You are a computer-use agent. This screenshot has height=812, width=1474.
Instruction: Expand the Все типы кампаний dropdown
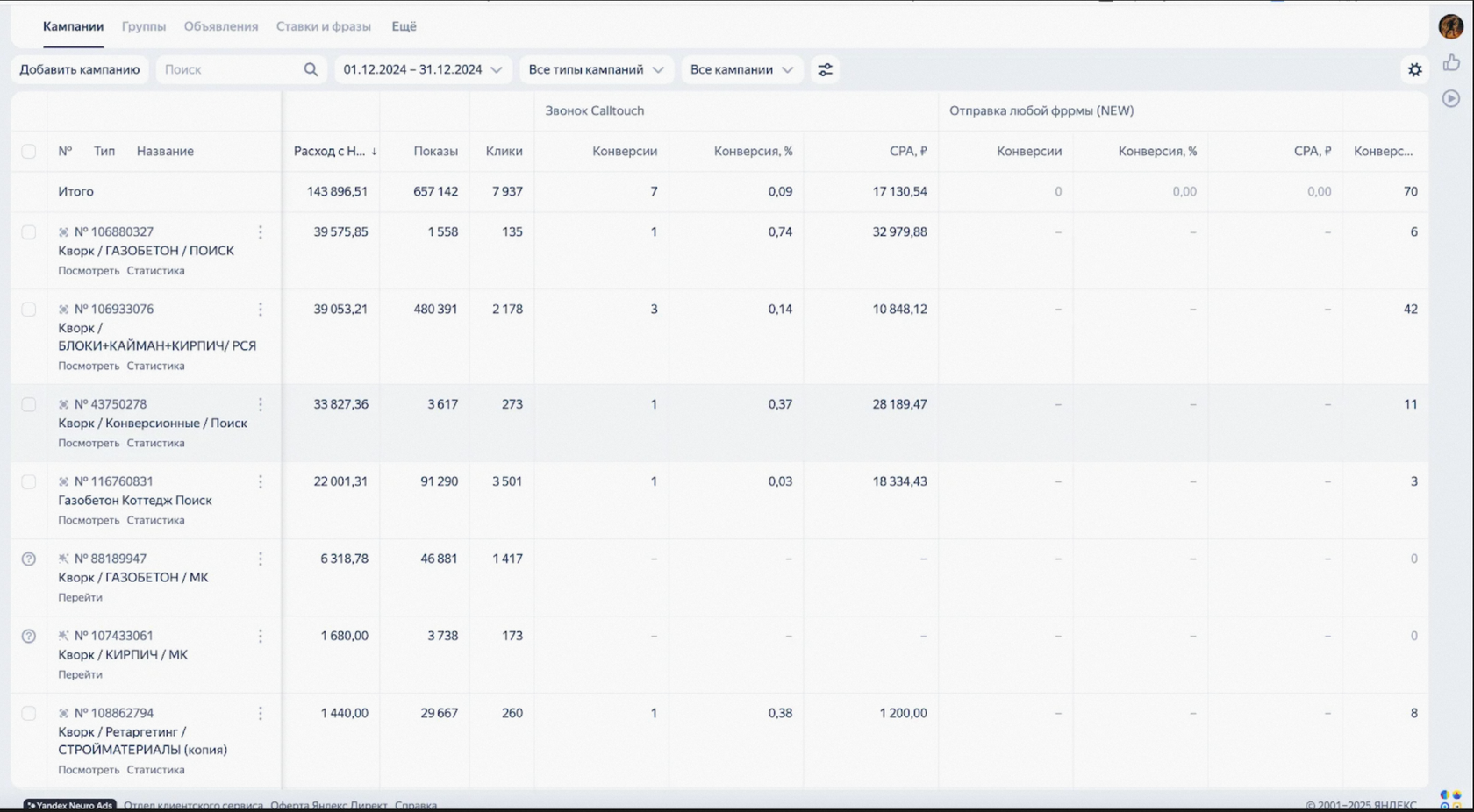click(596, 69)
